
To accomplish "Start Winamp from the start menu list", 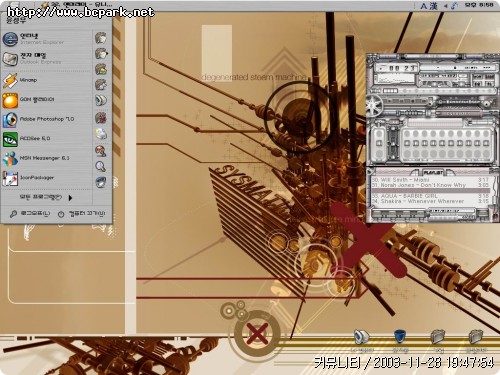I will 46,80.
